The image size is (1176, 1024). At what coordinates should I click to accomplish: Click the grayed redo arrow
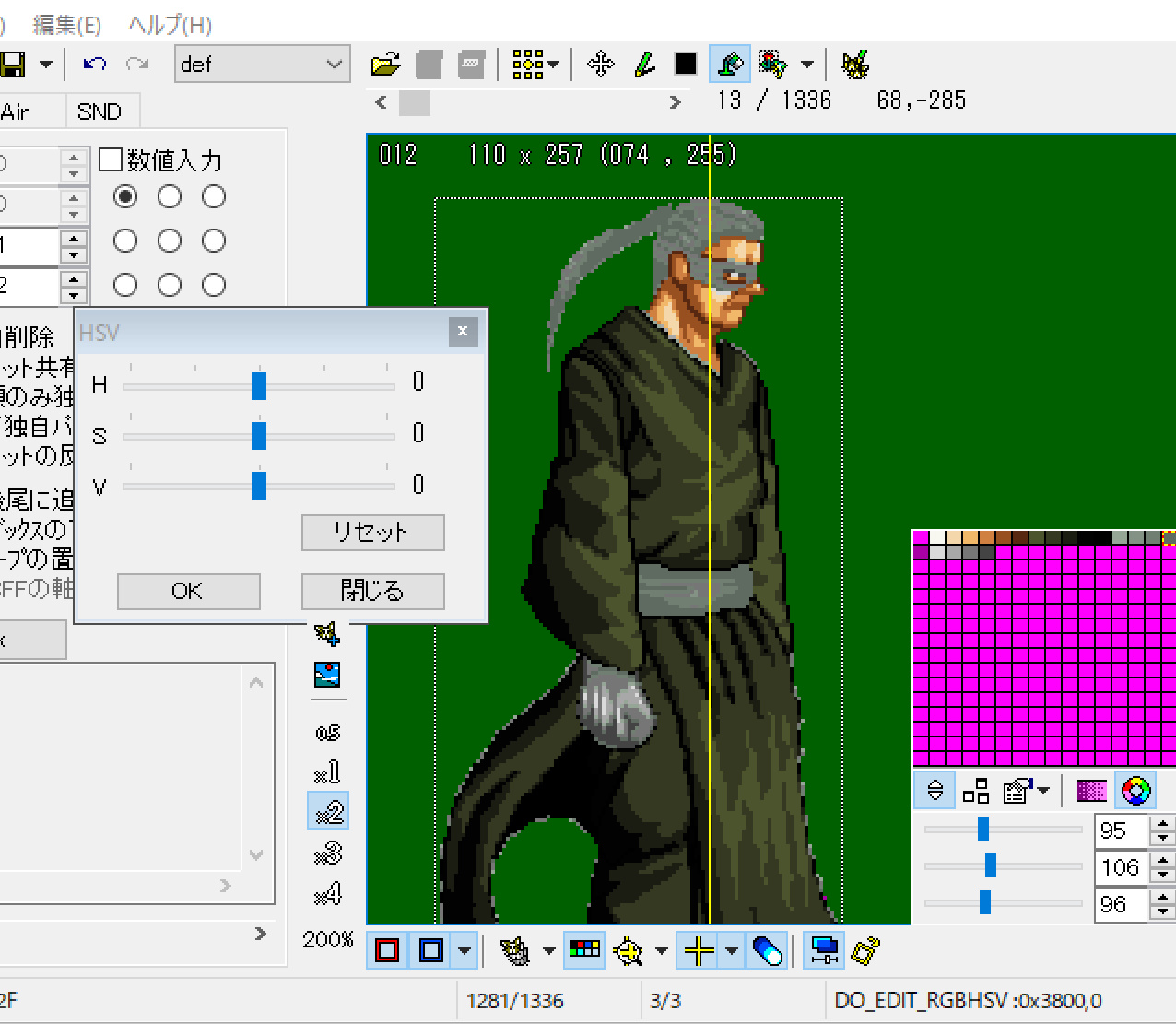pos(137,65)
